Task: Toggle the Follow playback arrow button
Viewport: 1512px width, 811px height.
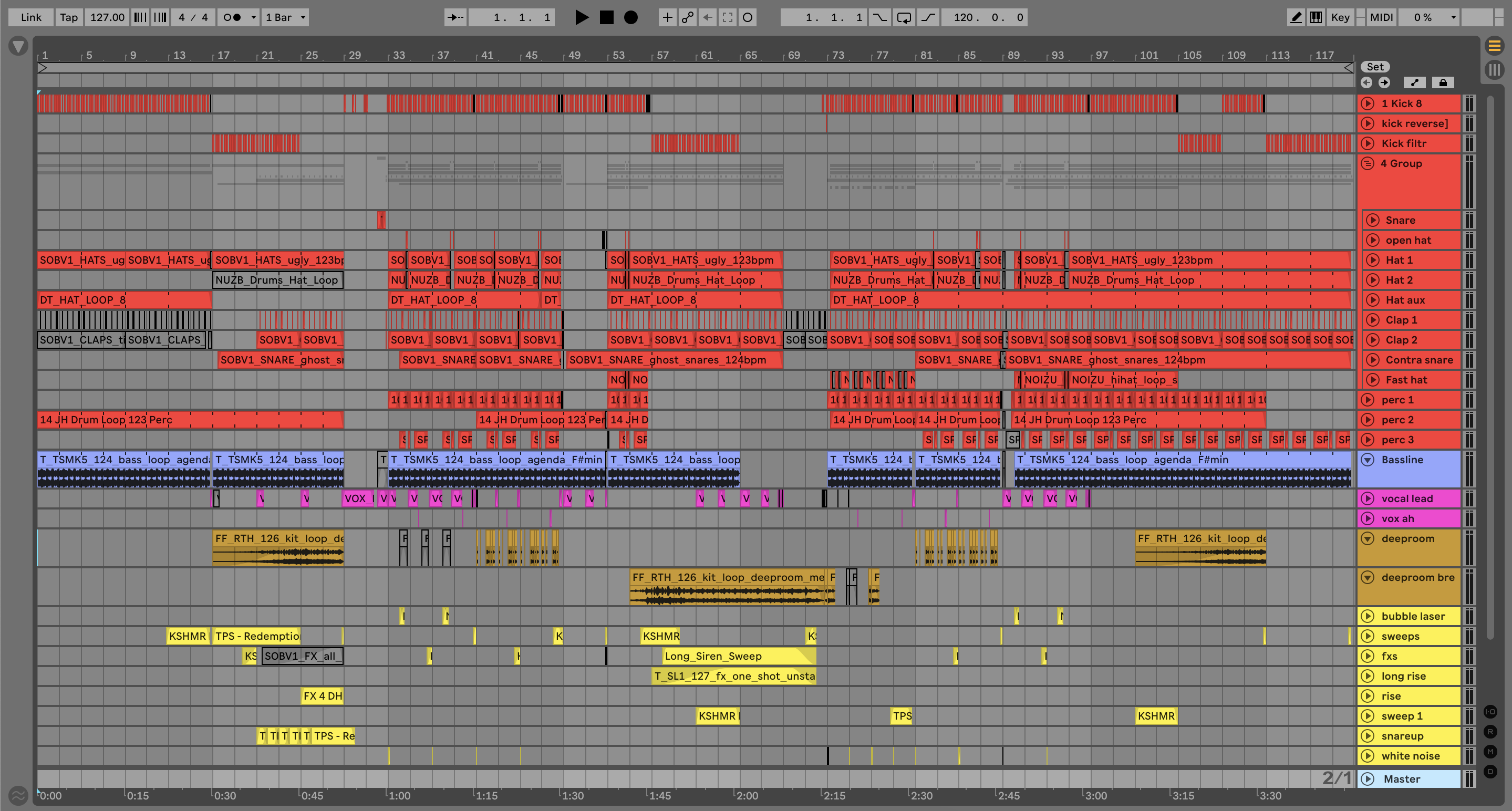Action: coord(455,17)
